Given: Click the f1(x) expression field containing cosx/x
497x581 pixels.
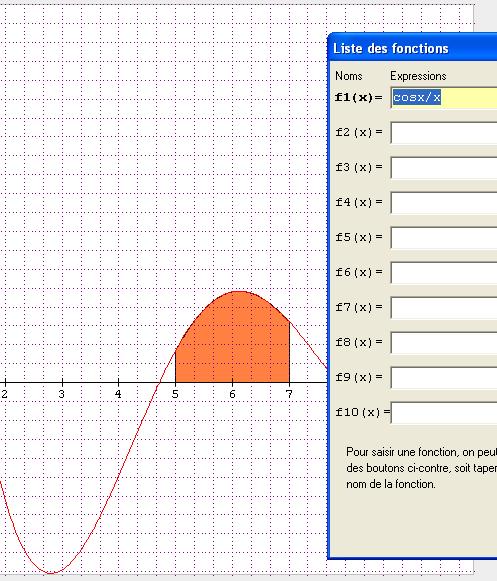Looking at the screenshot, I should [x=444, y=98].
